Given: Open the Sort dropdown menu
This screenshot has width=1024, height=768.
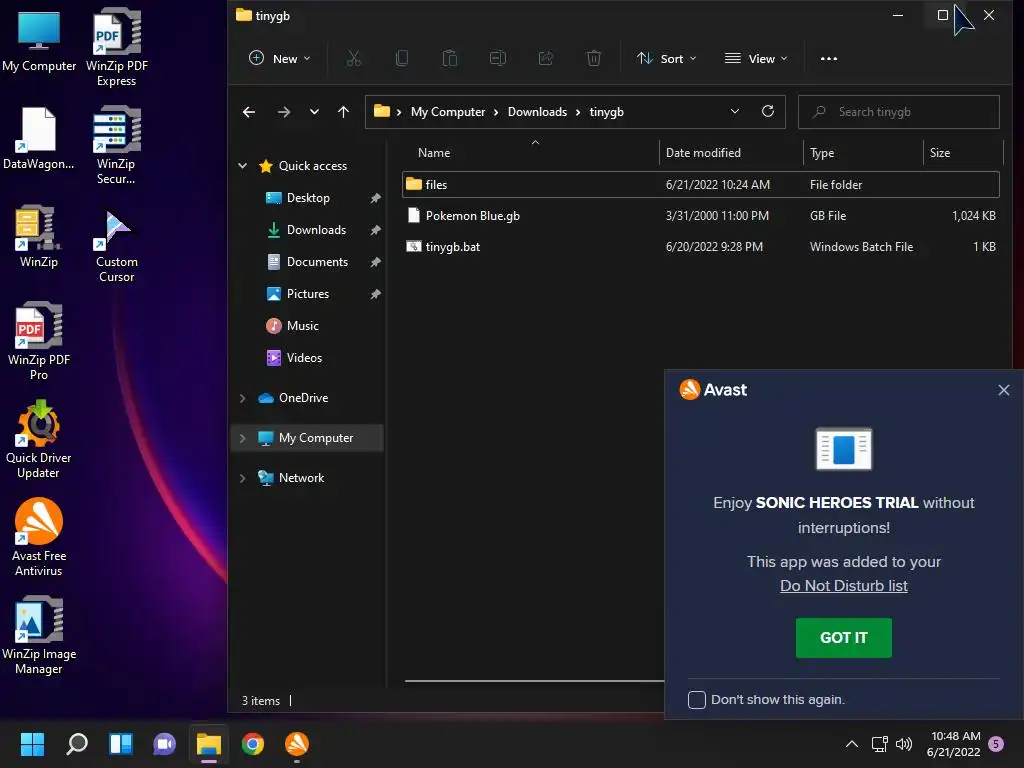Looking at the screenshot, I should tap(667, 59).
